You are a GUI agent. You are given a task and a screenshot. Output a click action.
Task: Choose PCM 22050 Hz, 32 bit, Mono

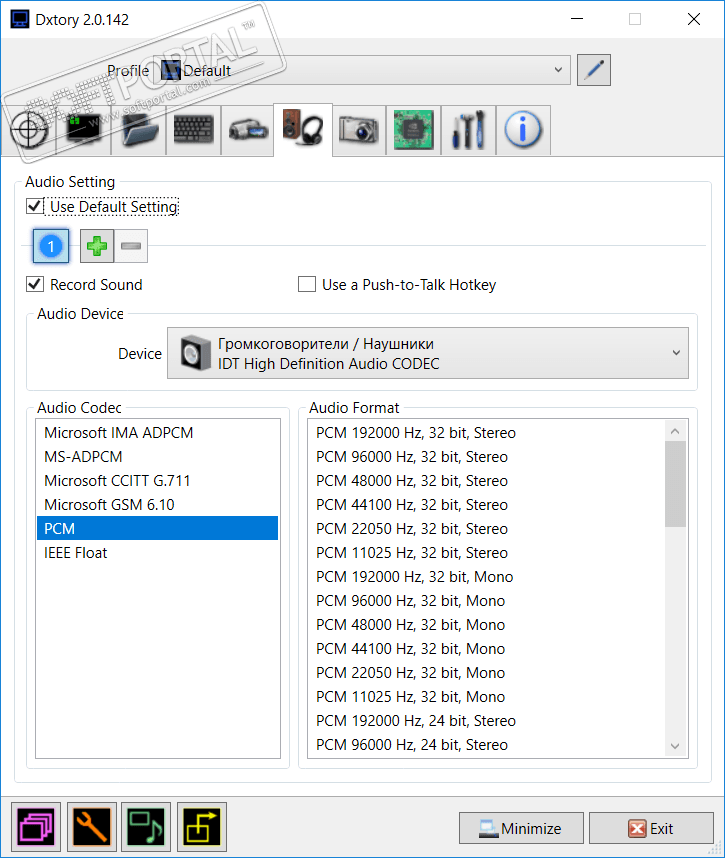pos(486,673)
